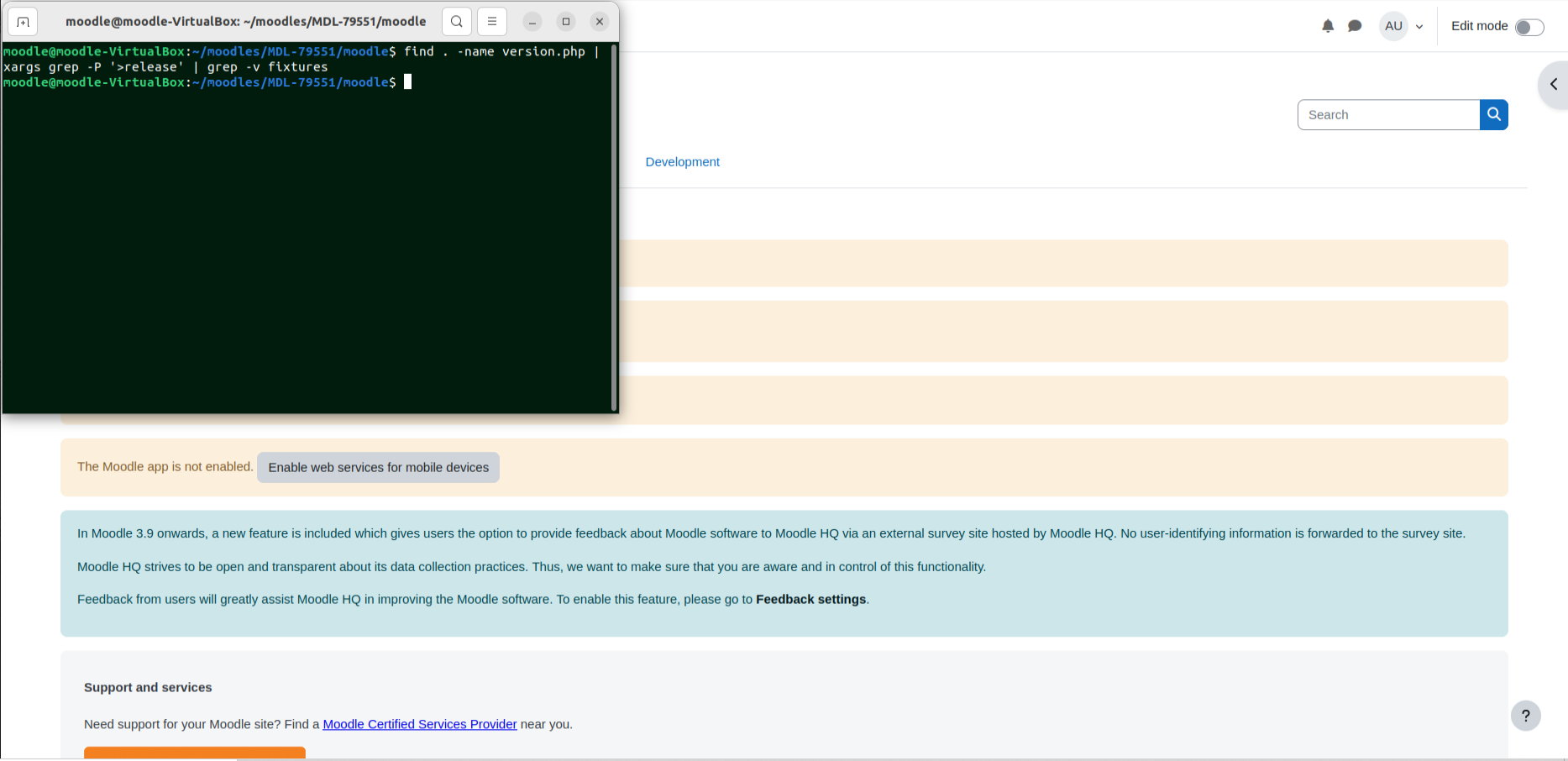
Task: Click terminal search magnifier button
Action: click(456, 22)
